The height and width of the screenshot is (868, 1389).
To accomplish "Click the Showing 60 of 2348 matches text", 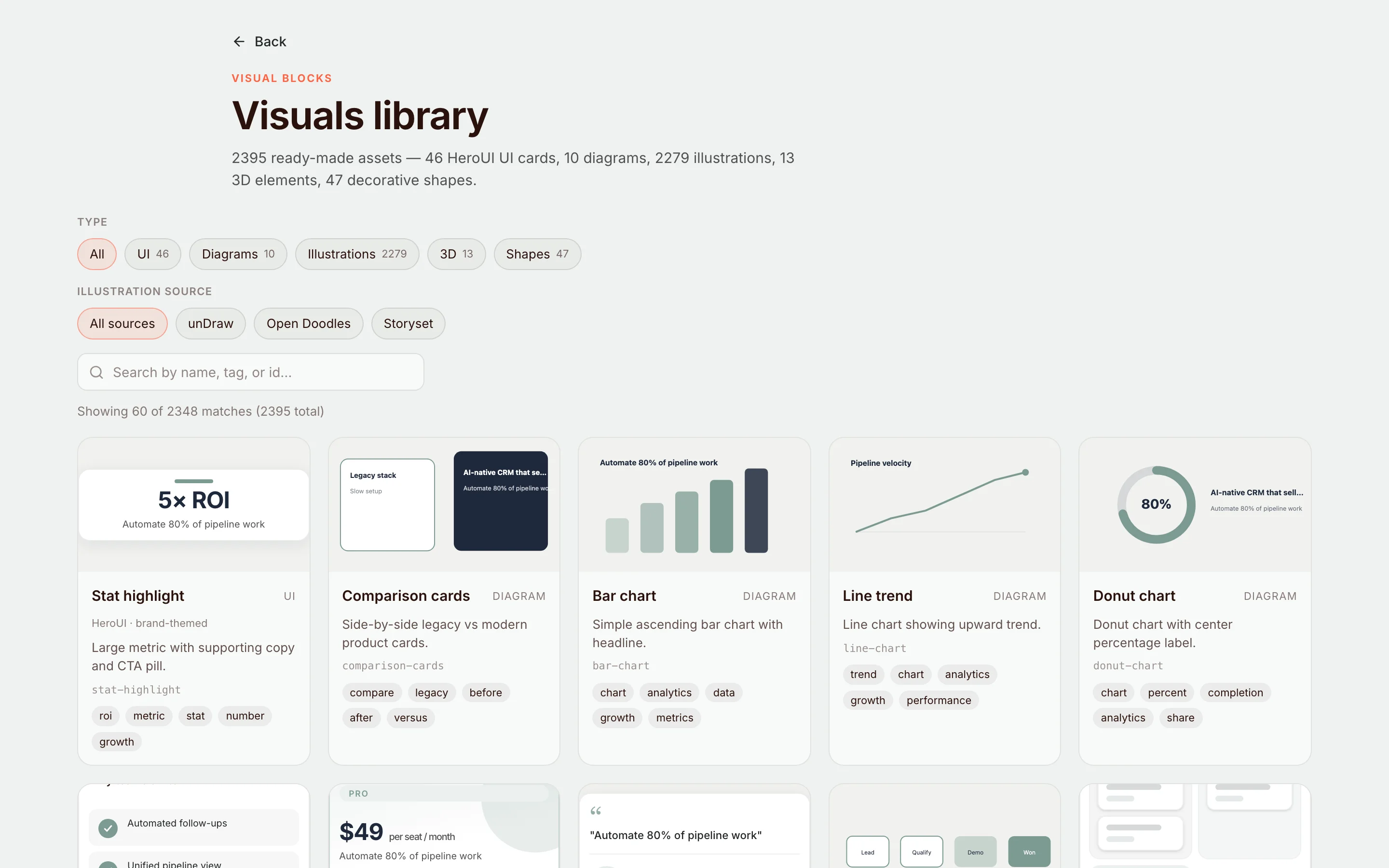I will point(200,411).
